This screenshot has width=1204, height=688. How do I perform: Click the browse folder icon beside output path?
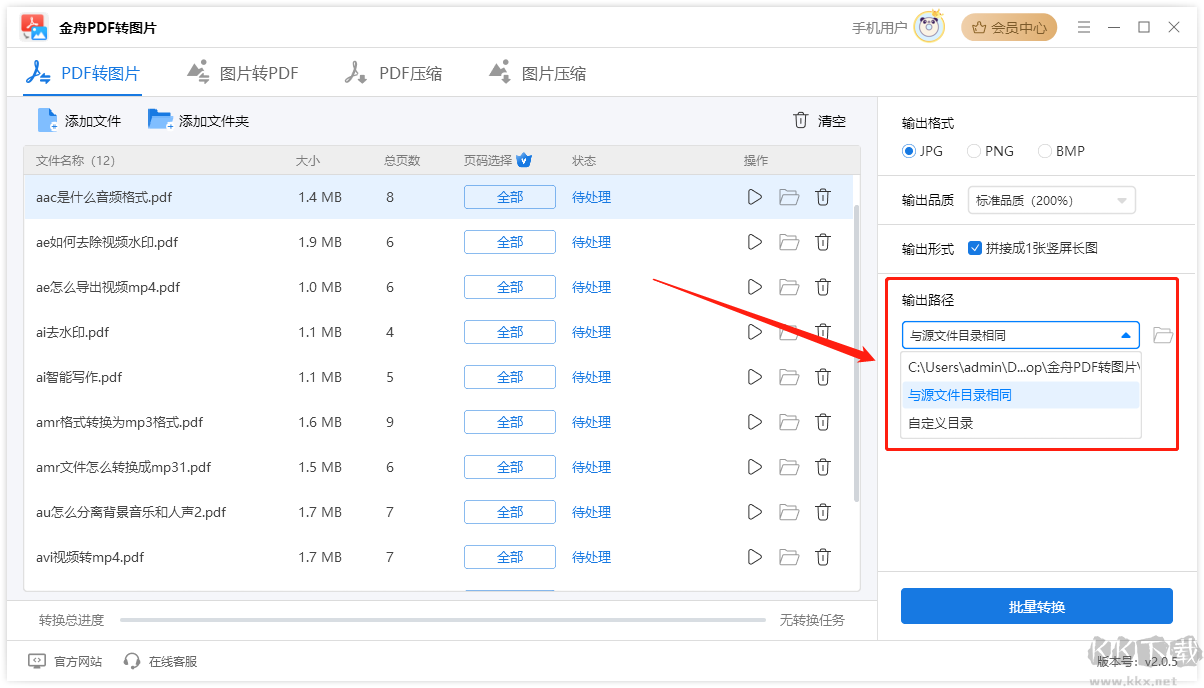tap(1162, 335)
